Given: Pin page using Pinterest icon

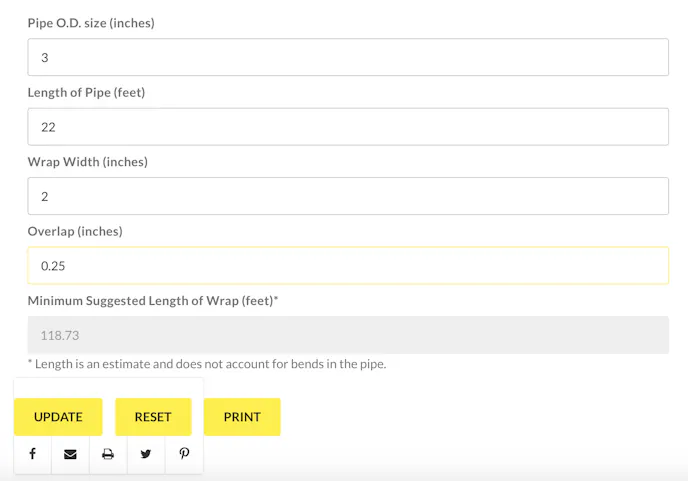Looking at the screenshot, I should [x=184, y=454].
